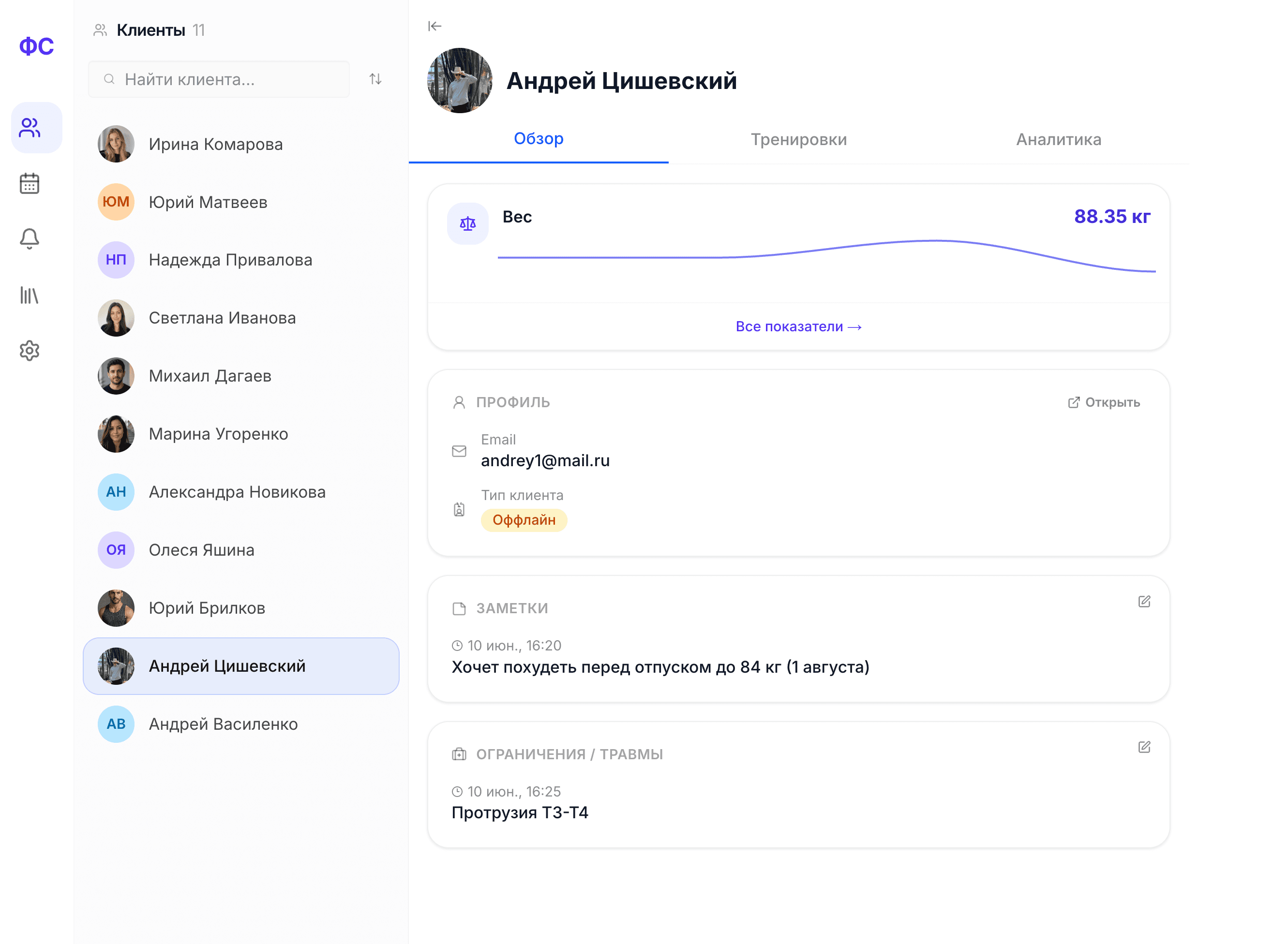Toggle client list sort order
This screenshot has width=1288, height=944.
tap(375, 79)
